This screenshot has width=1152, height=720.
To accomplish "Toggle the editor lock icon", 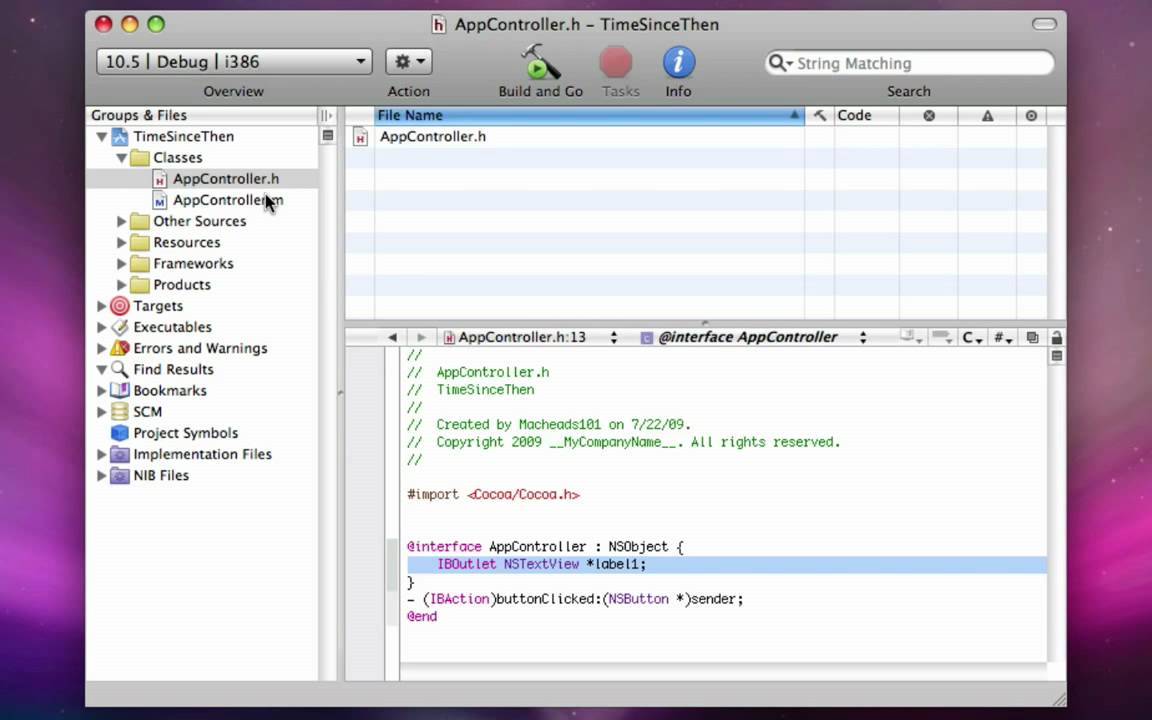I will point(1056,337).
